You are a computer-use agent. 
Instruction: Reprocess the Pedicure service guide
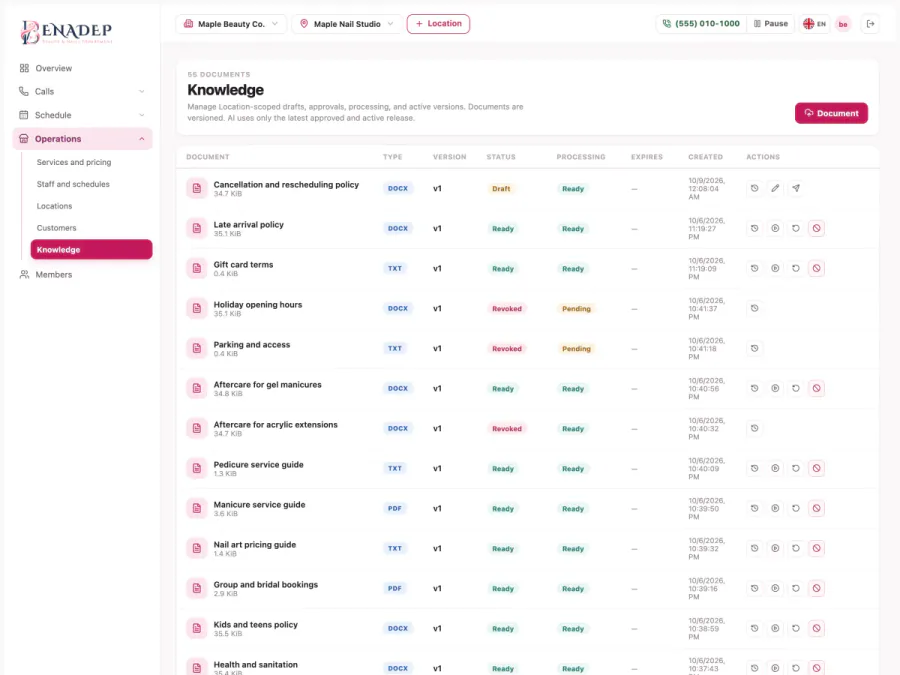pos(796,468)
